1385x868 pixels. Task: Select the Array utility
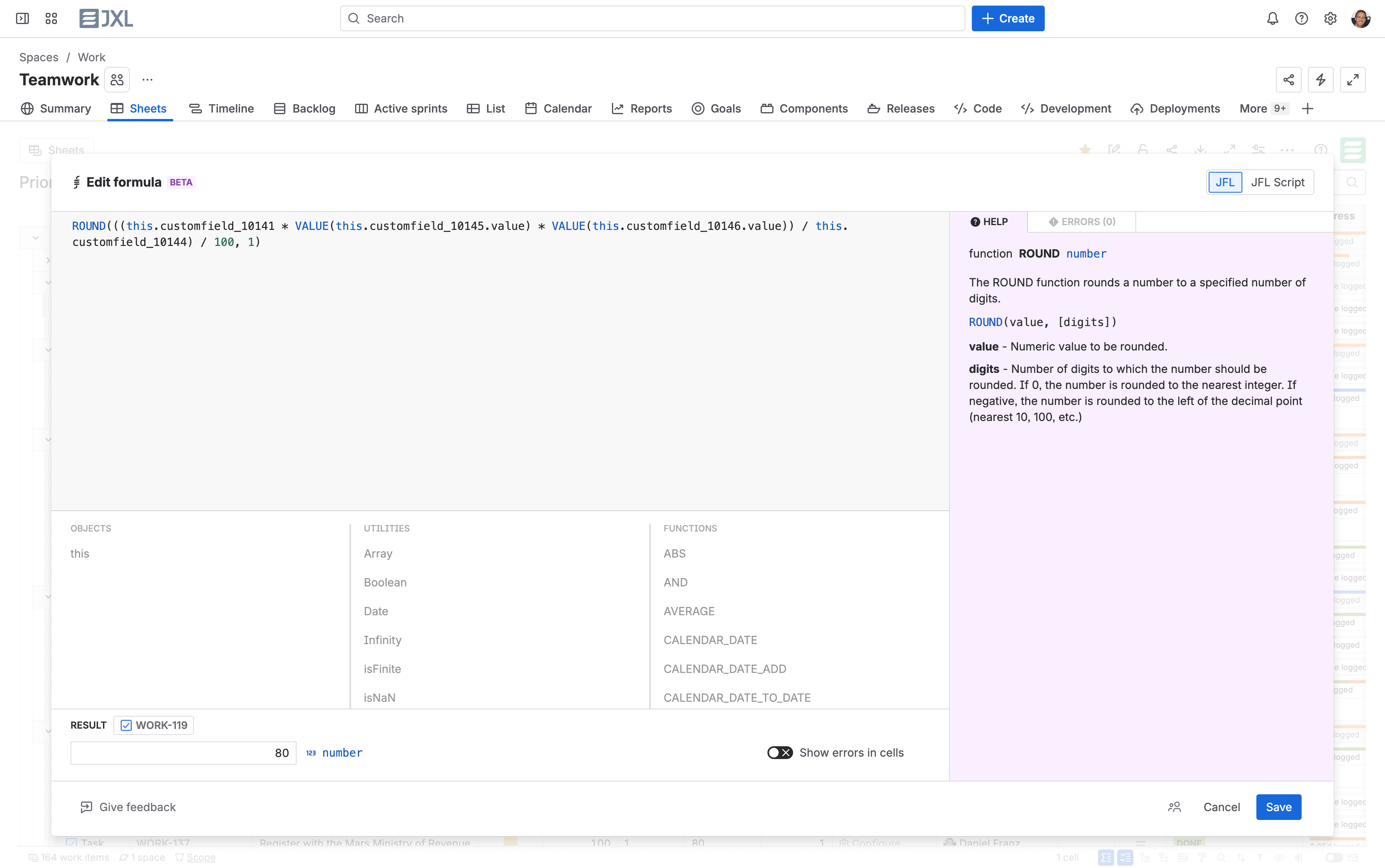(378, 554)
